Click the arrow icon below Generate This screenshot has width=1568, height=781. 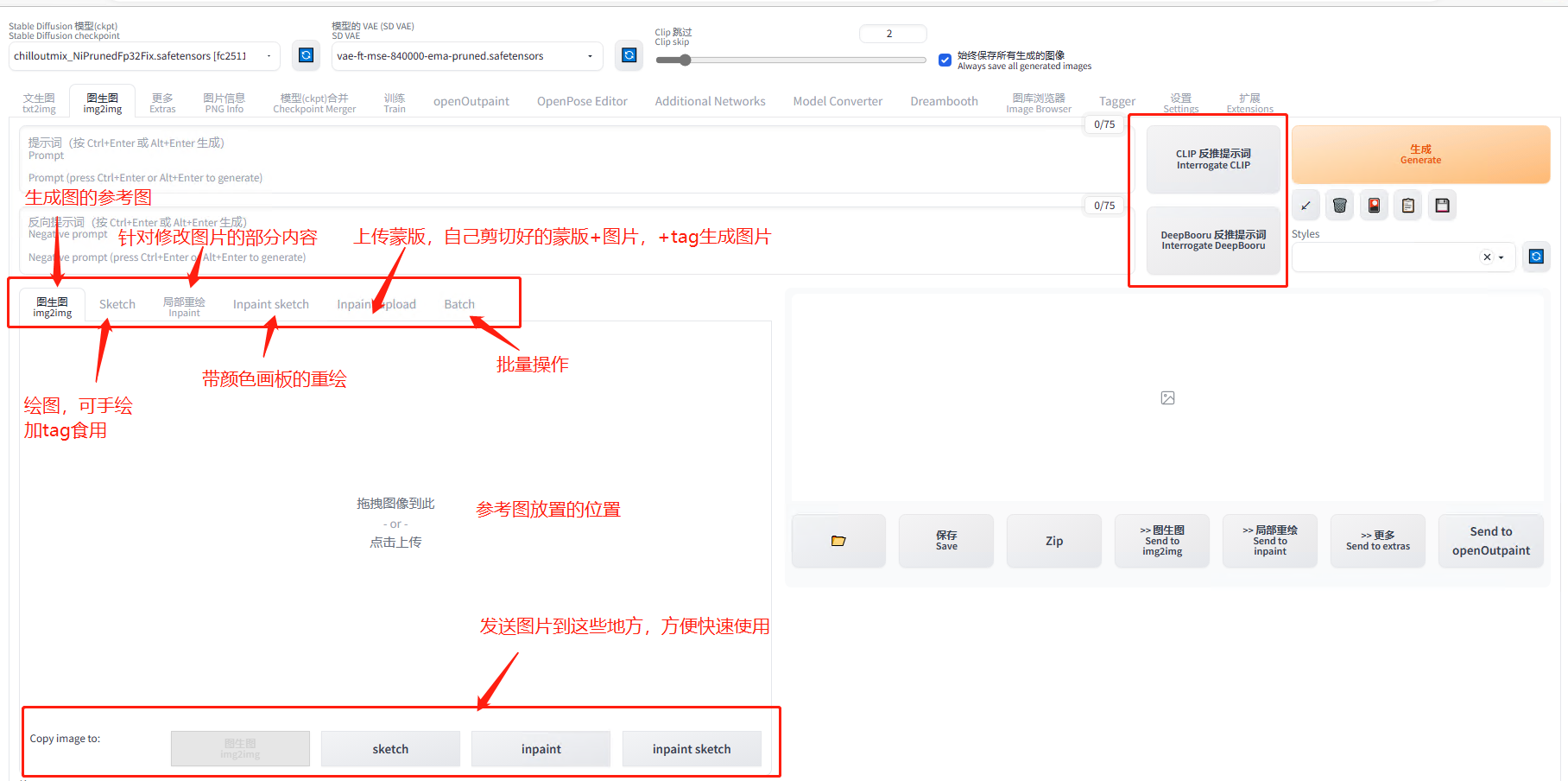(x=1306, y=206)
